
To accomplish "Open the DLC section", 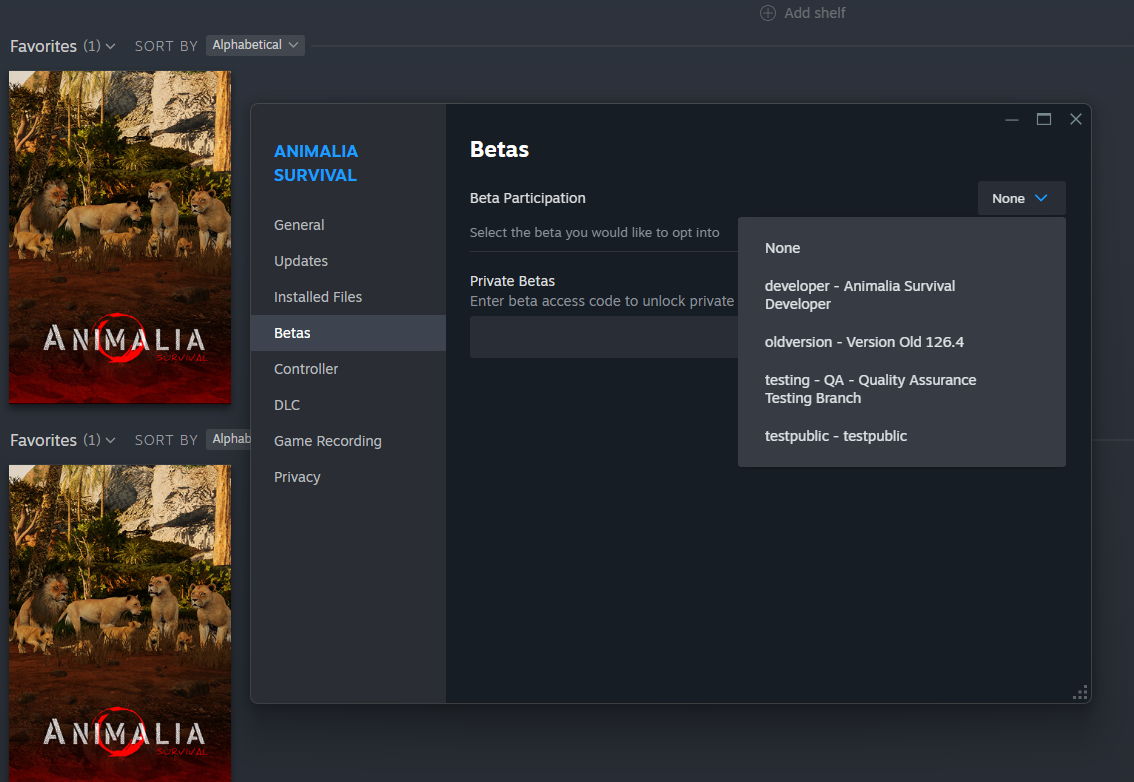I will coord(287,404).
